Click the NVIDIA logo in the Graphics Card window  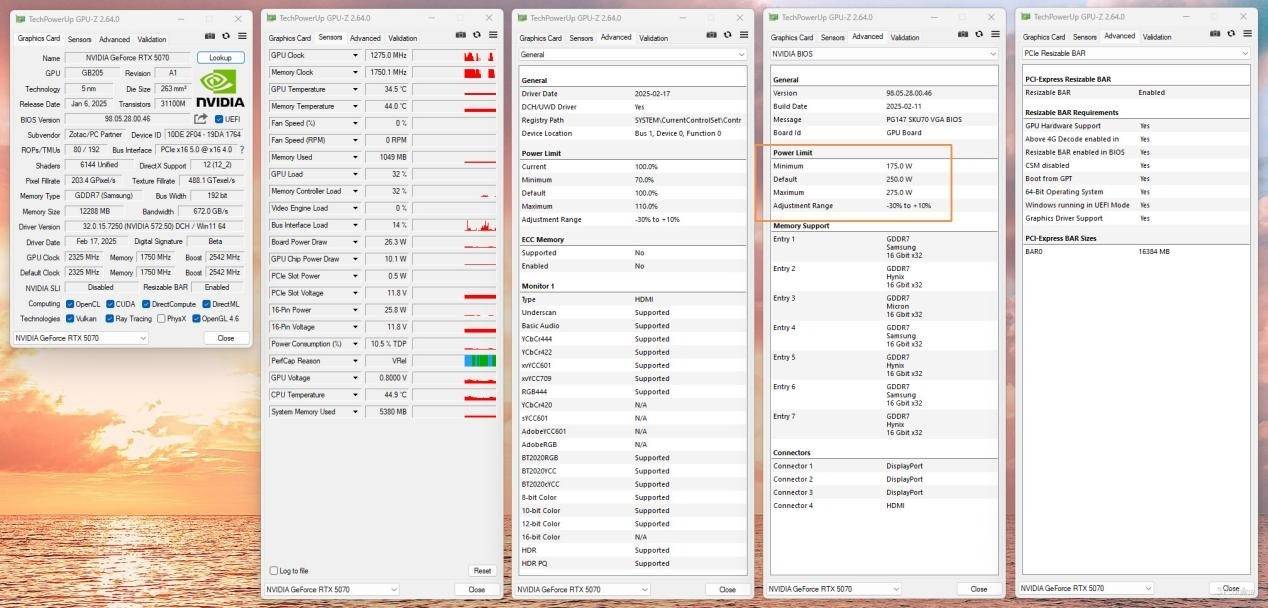tap(220, 88)
